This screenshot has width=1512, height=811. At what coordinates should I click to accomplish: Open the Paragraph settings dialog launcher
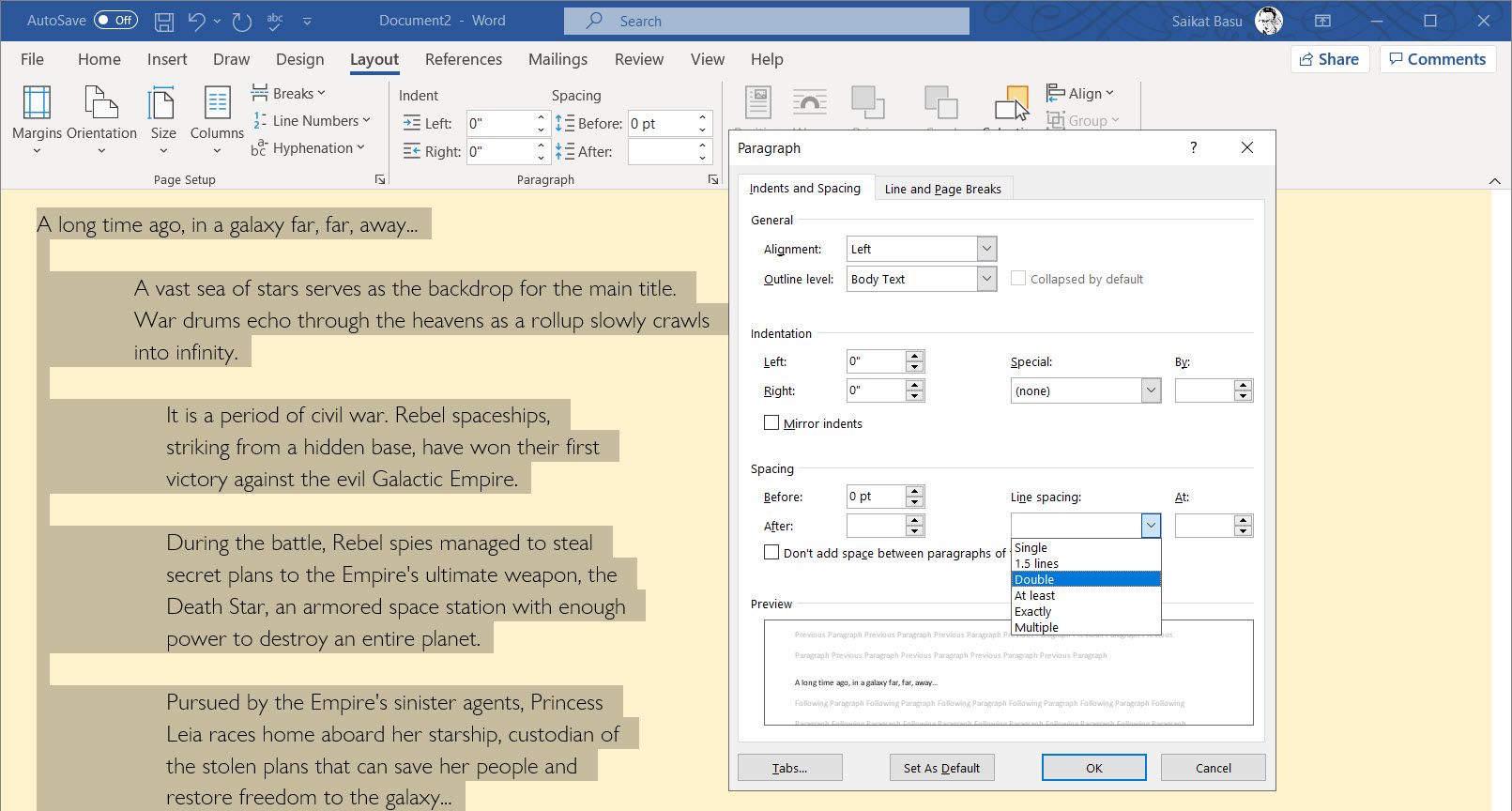point(712,179)
